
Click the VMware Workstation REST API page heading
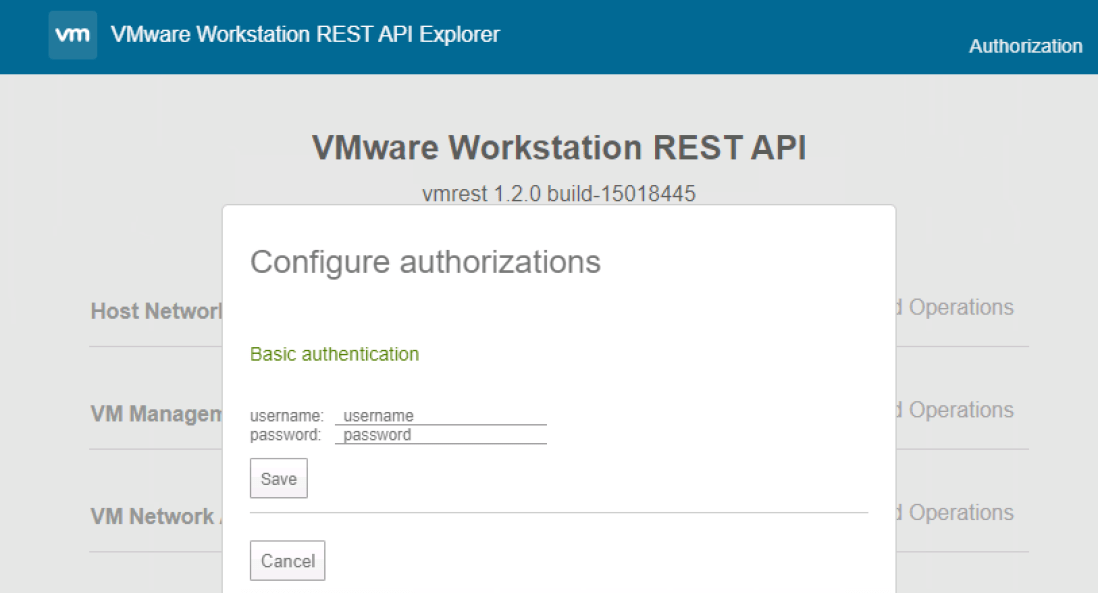pyautogui.click(x=559, y=148)
